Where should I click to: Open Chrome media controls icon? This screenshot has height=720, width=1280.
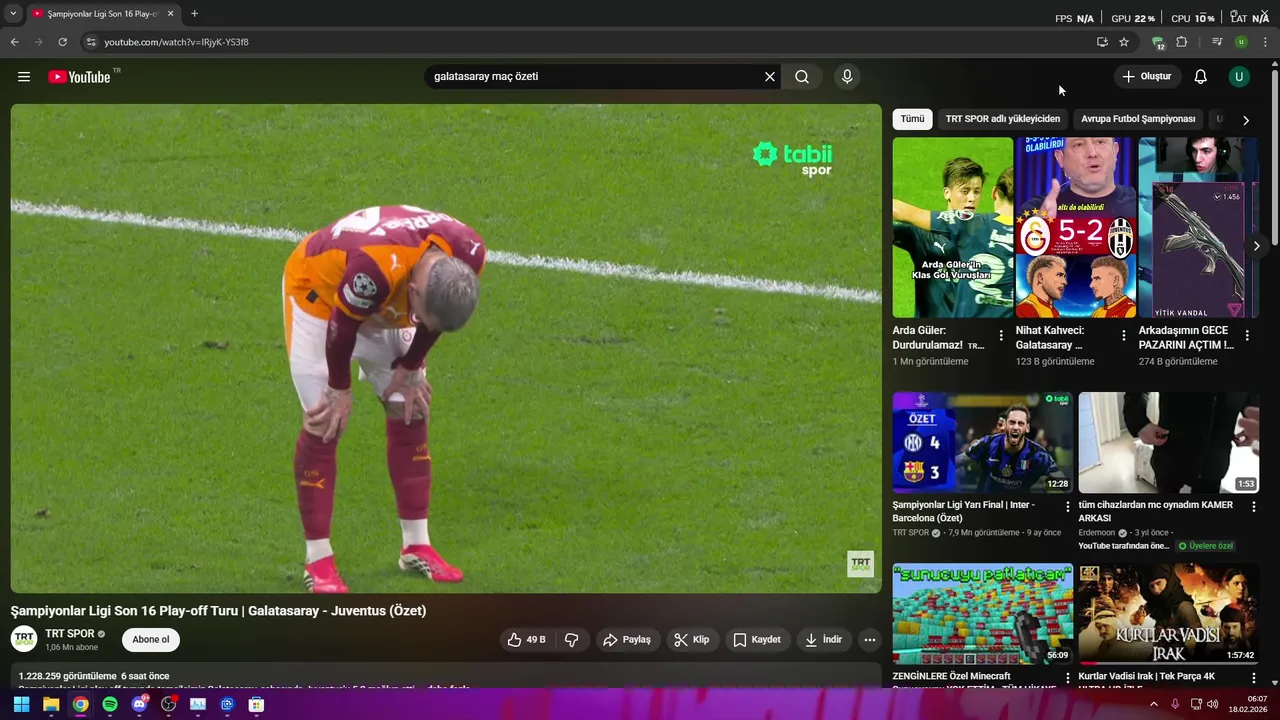pyautogui.click(x=1217, y=42)
